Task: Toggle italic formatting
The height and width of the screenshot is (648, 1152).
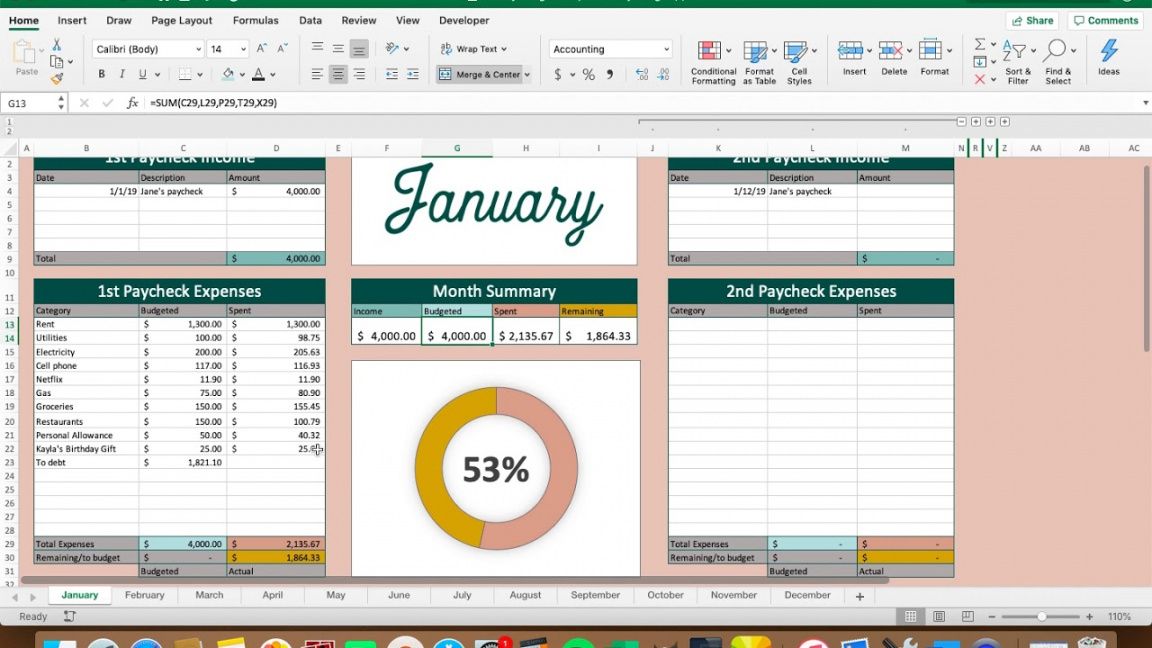Action: click(123, 75)
